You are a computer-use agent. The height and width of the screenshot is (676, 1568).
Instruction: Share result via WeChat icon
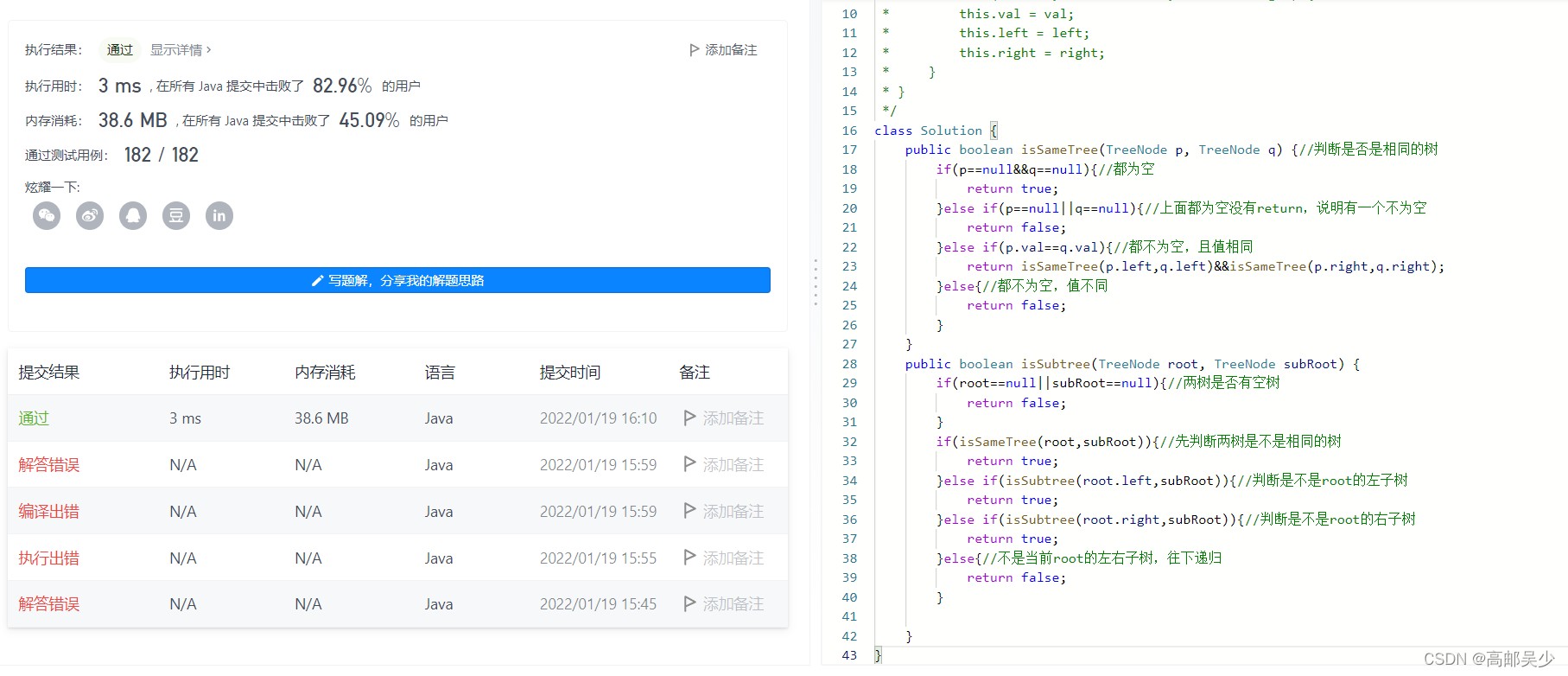click(x=47, y=215)
